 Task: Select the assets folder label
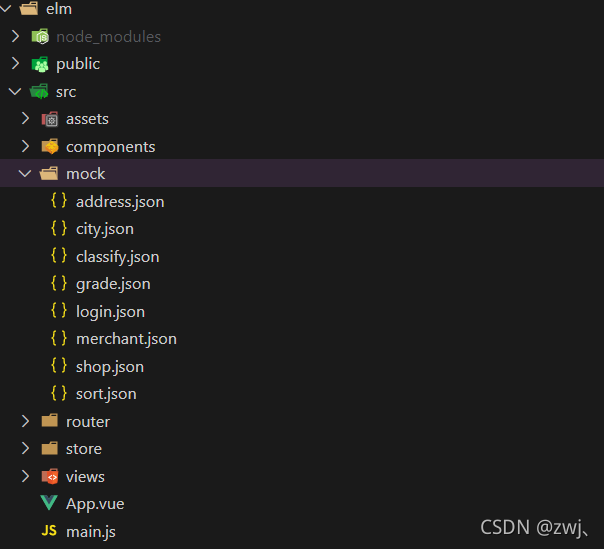[87, 119]
